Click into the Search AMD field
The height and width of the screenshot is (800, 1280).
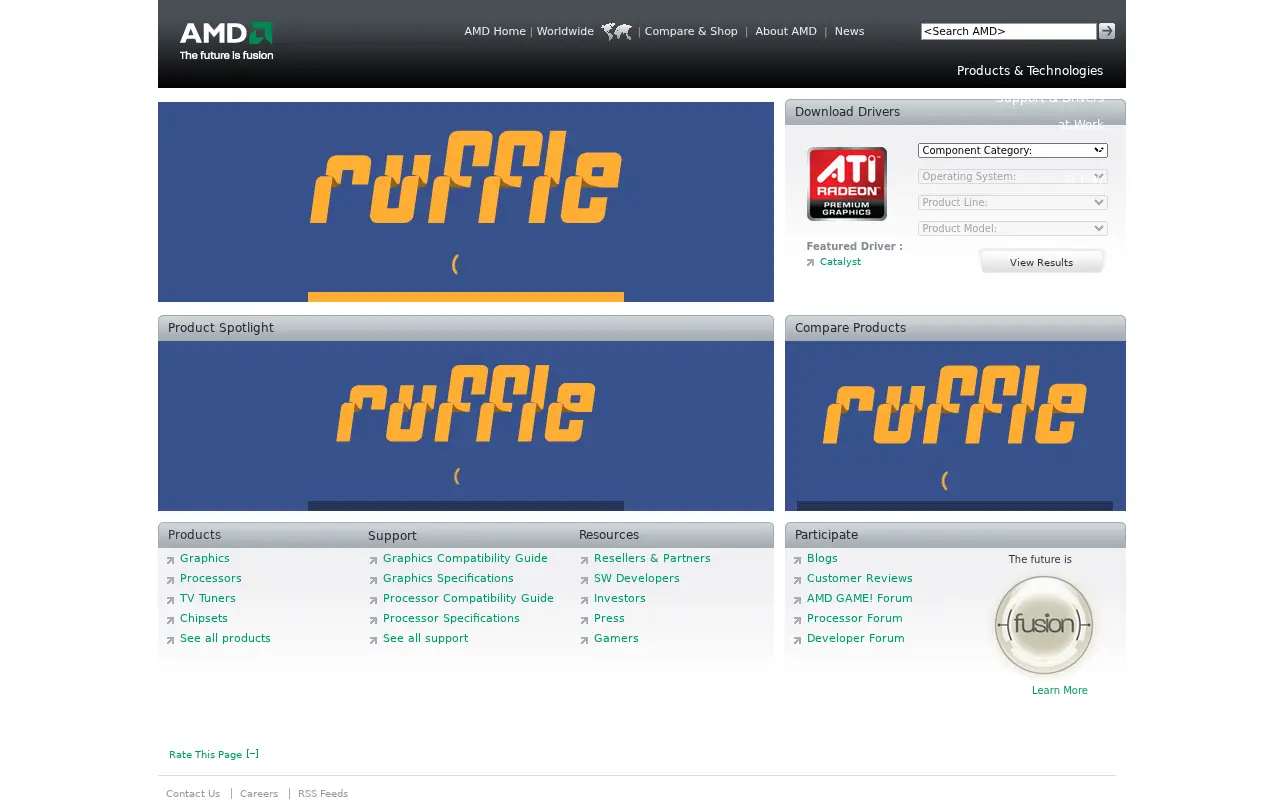click(1008, 31)
